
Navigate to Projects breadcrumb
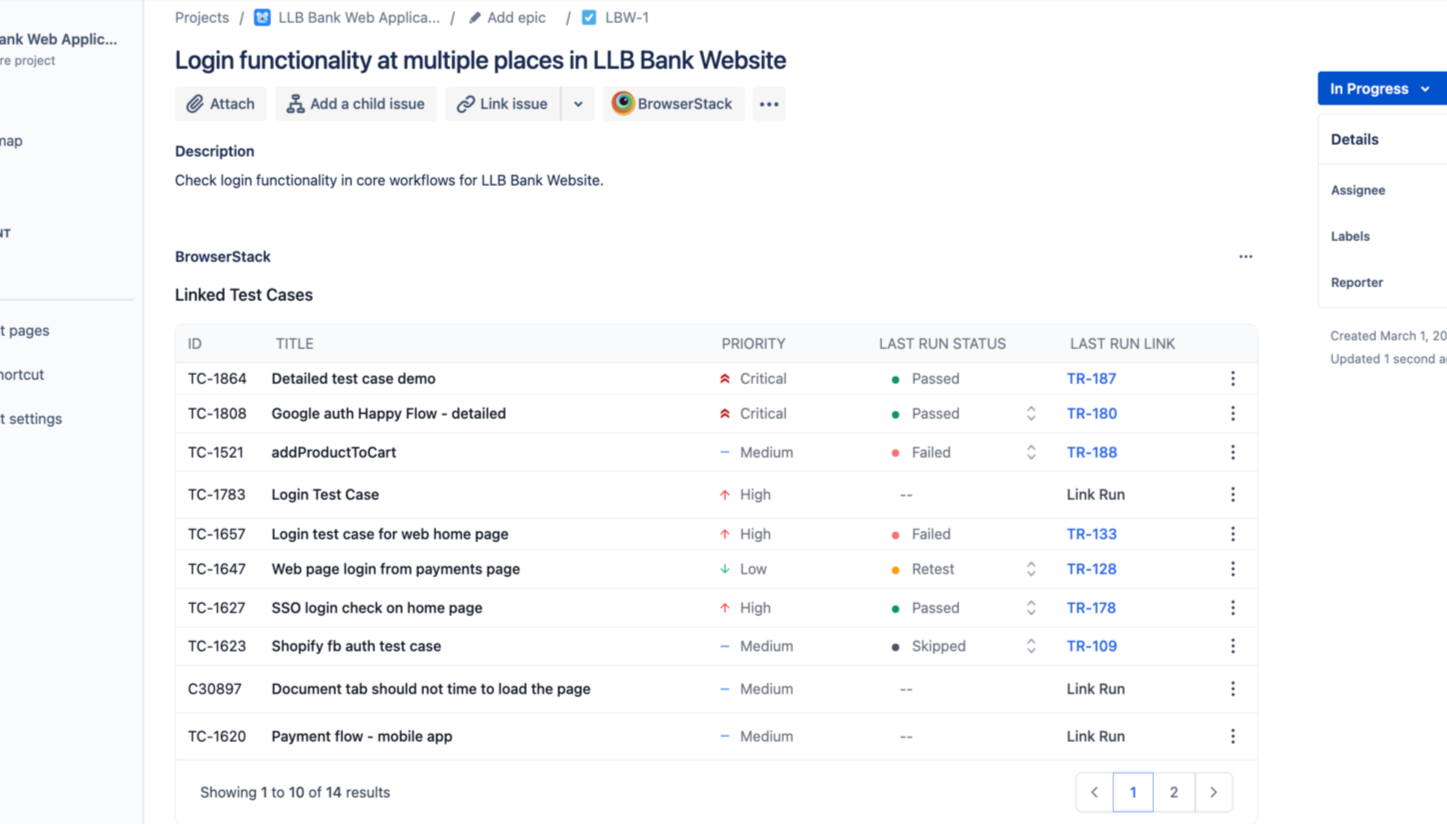pyautogui.click(x=201, y=18)
